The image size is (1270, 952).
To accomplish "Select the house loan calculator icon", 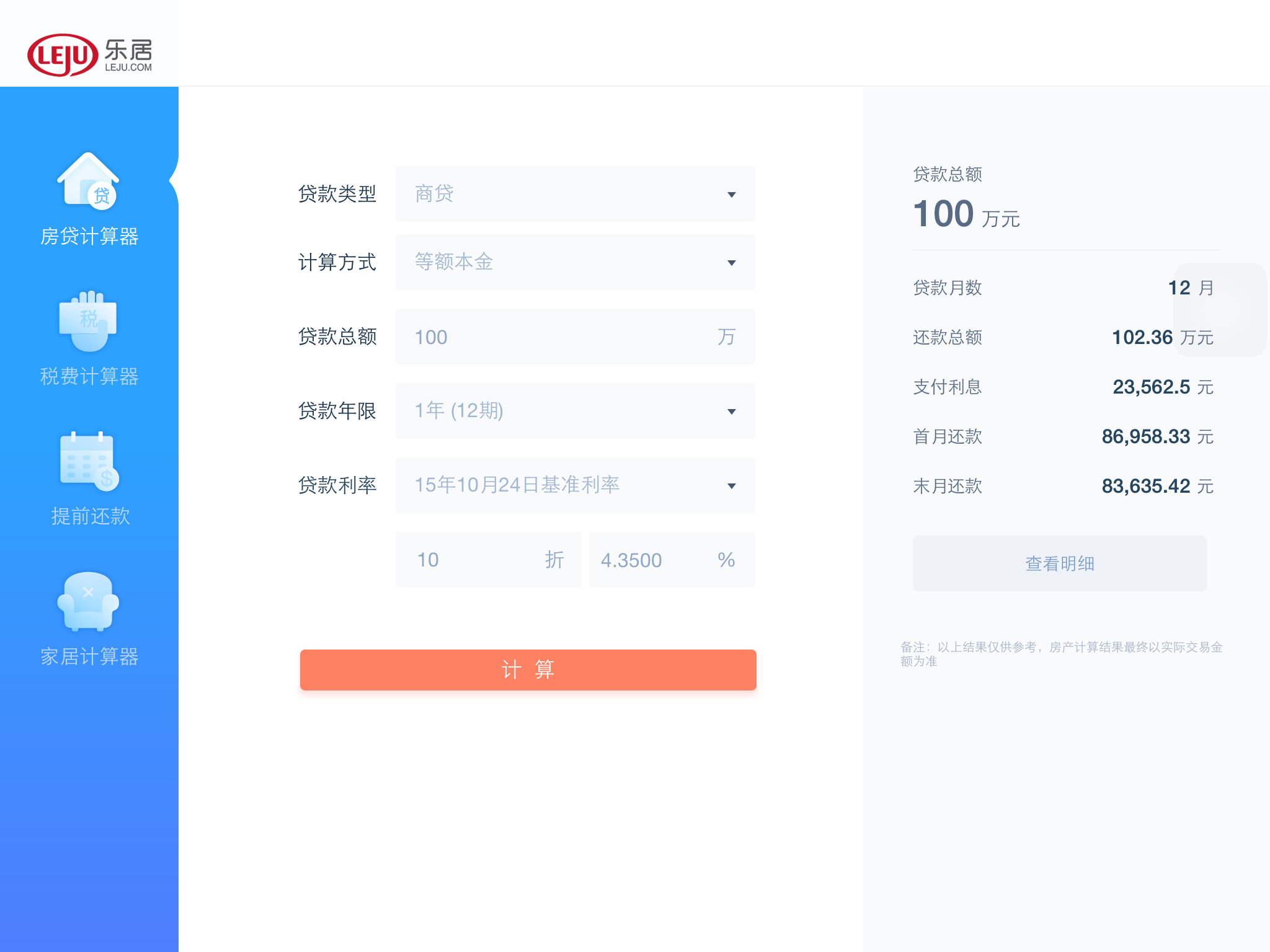I will coord(89,180).
